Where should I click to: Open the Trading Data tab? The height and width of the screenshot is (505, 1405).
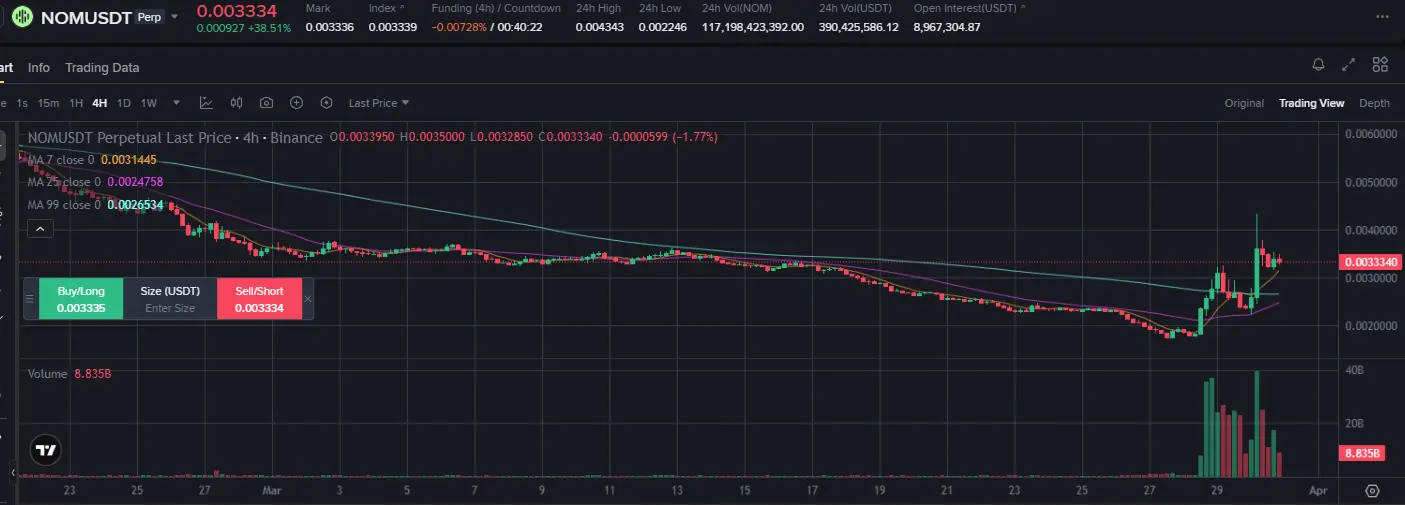point(102,68)
